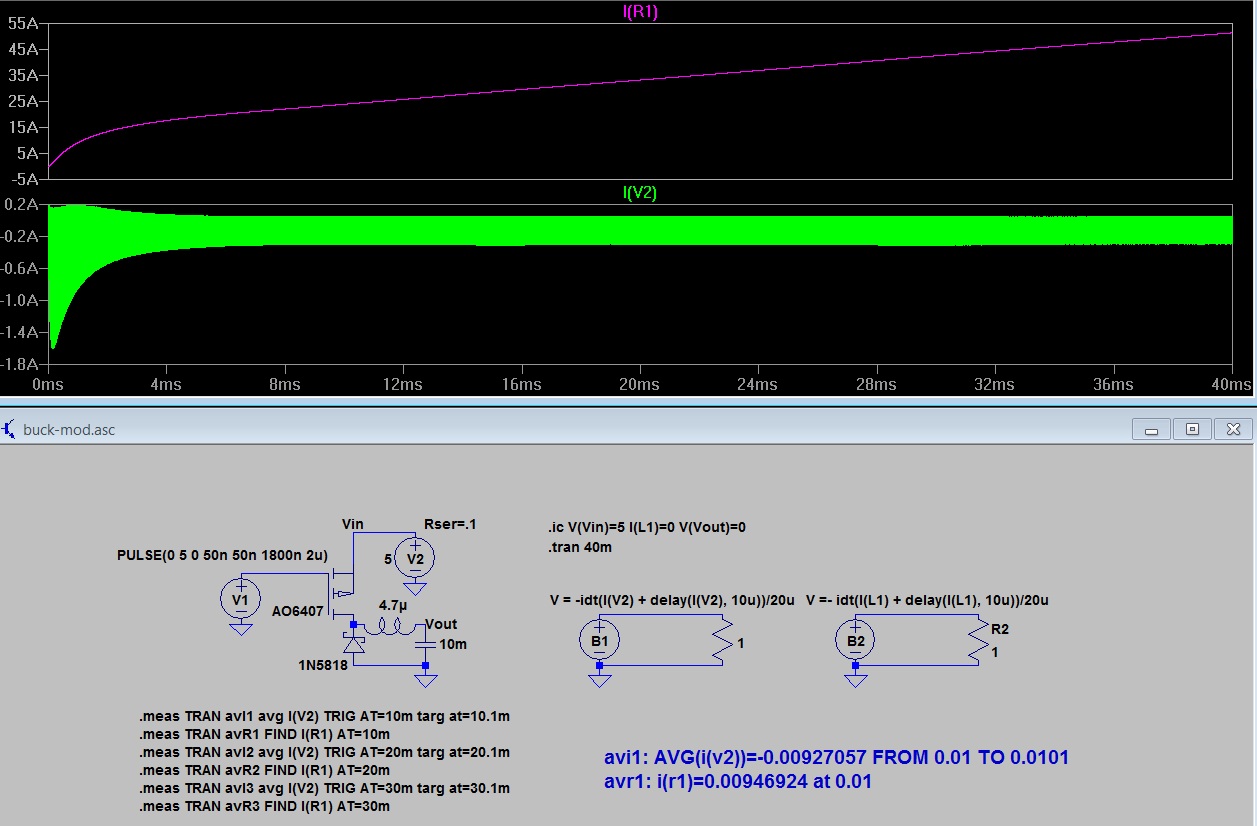Click the 25A vertical axis label
Viewport: 1257px width, 826px height.
click(x=22, y=101)
